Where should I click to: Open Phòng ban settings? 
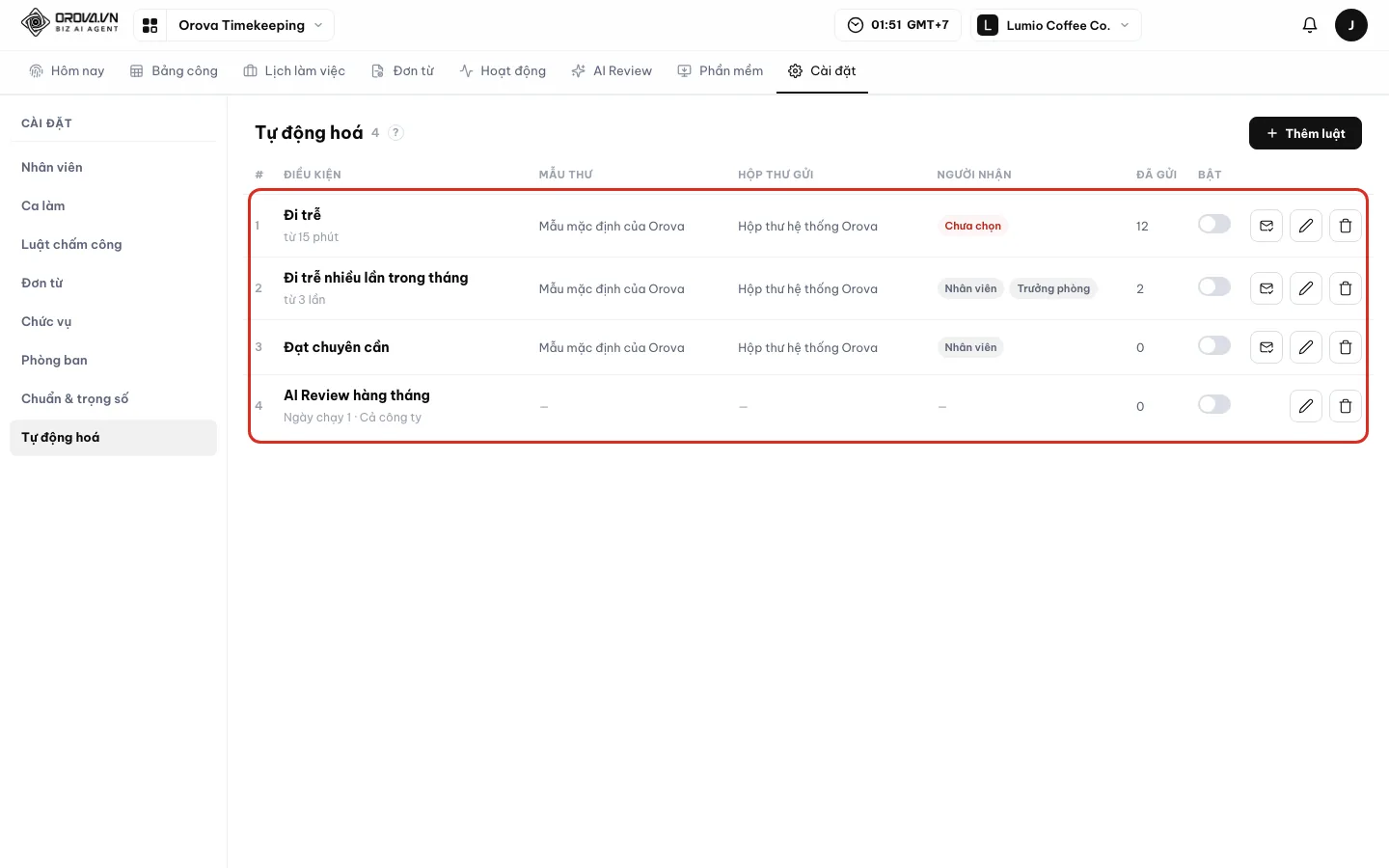113,360
